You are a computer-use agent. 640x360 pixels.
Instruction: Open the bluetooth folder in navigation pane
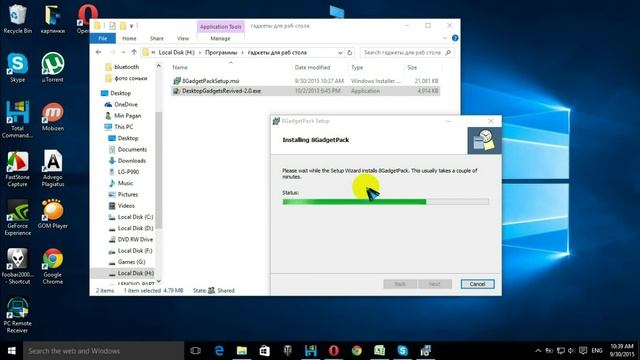point(126,67)
